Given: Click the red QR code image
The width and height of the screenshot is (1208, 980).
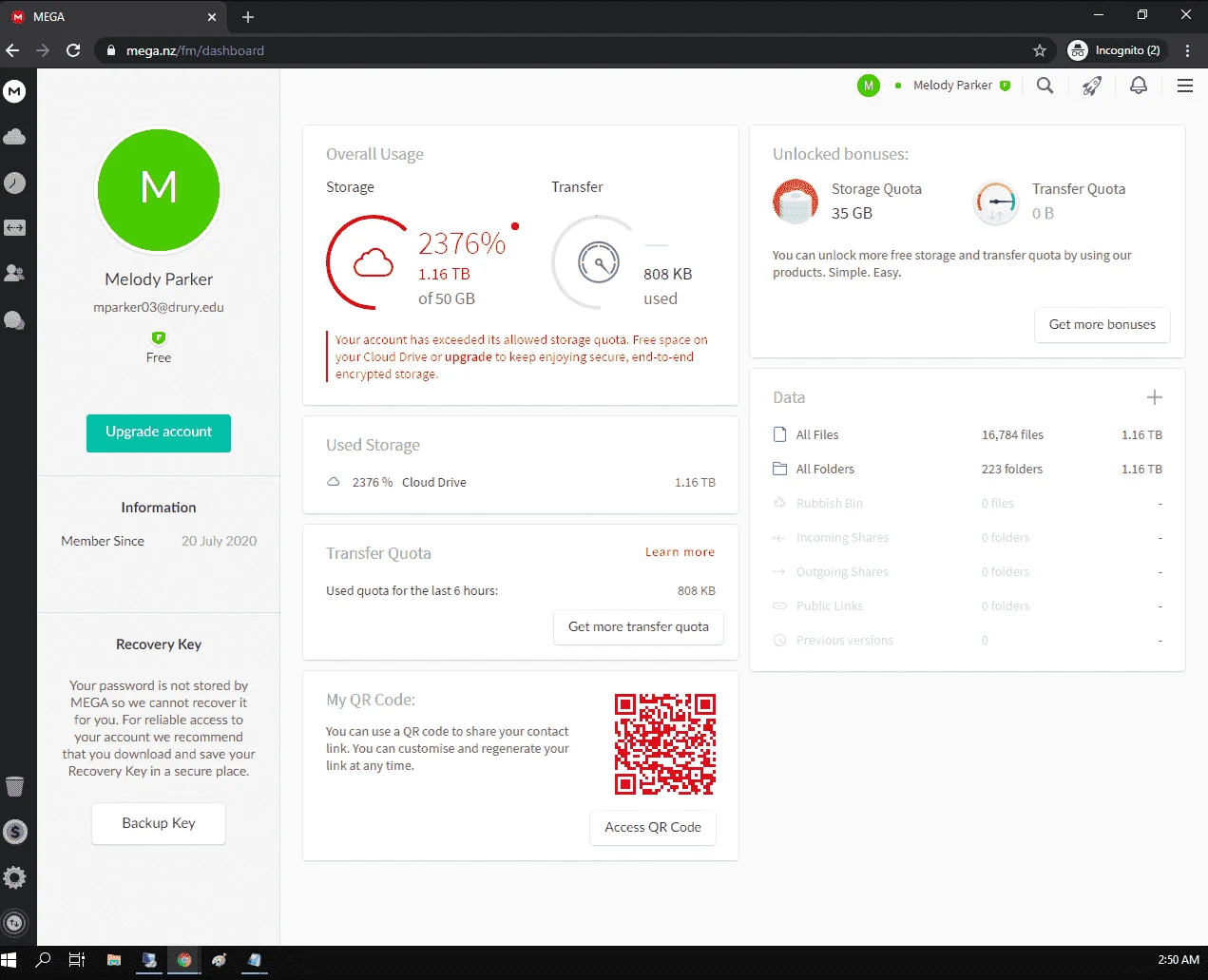Looking at the screenshot, I should point(665,744).
